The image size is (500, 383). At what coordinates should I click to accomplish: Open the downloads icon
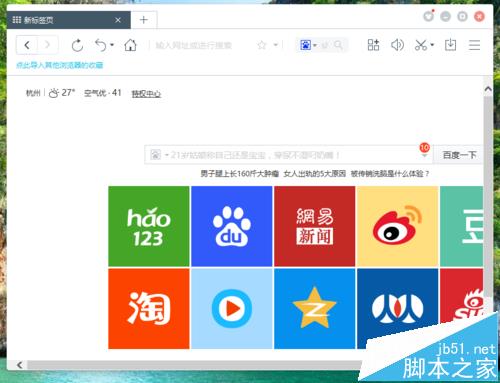point(450,45)
